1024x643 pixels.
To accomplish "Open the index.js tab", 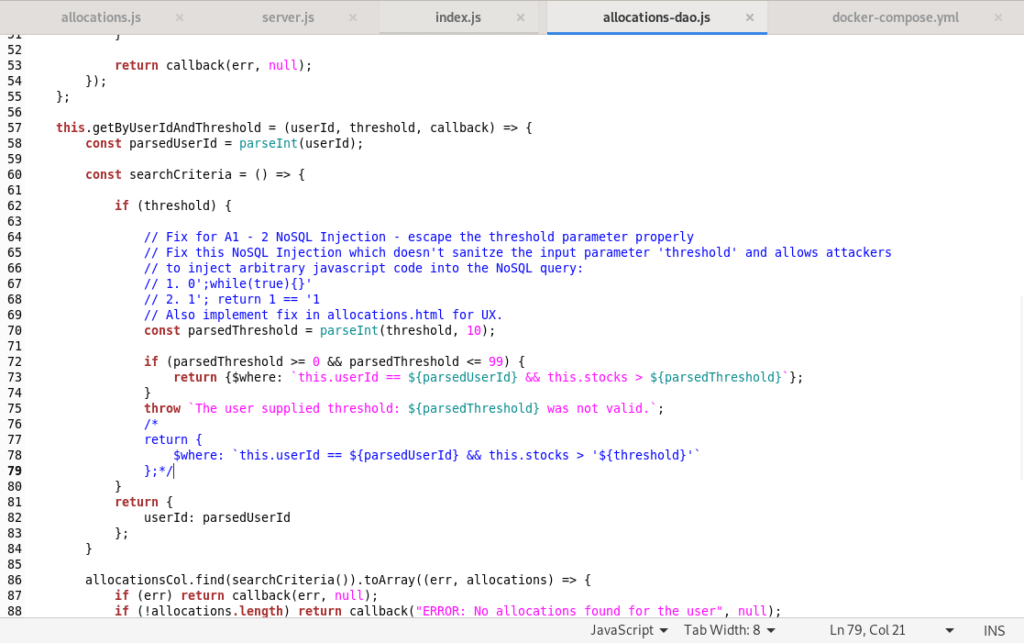I will tap(458, 18).
